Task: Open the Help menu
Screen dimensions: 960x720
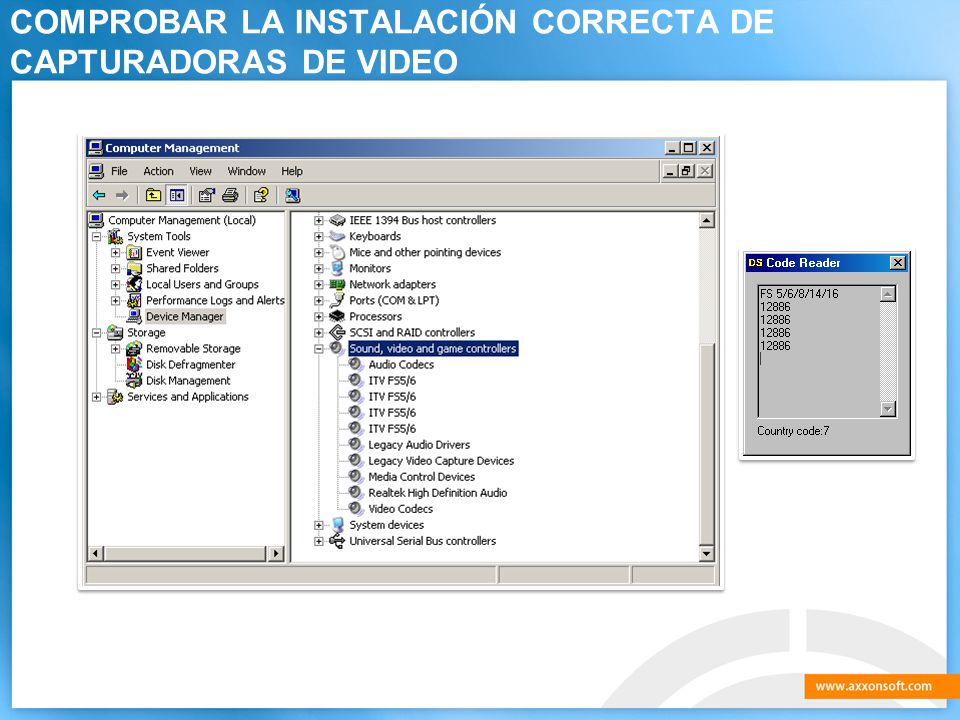Action: tap(292, 171)
